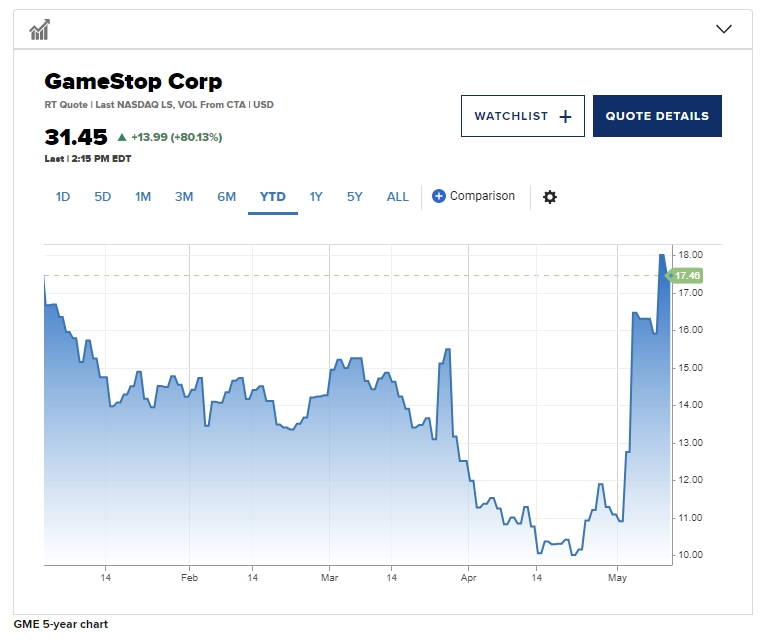The image size is (762, 640).
Task: Expand the panel with top-right chevron
Action: pyautogui.click(x=725, y=29)
